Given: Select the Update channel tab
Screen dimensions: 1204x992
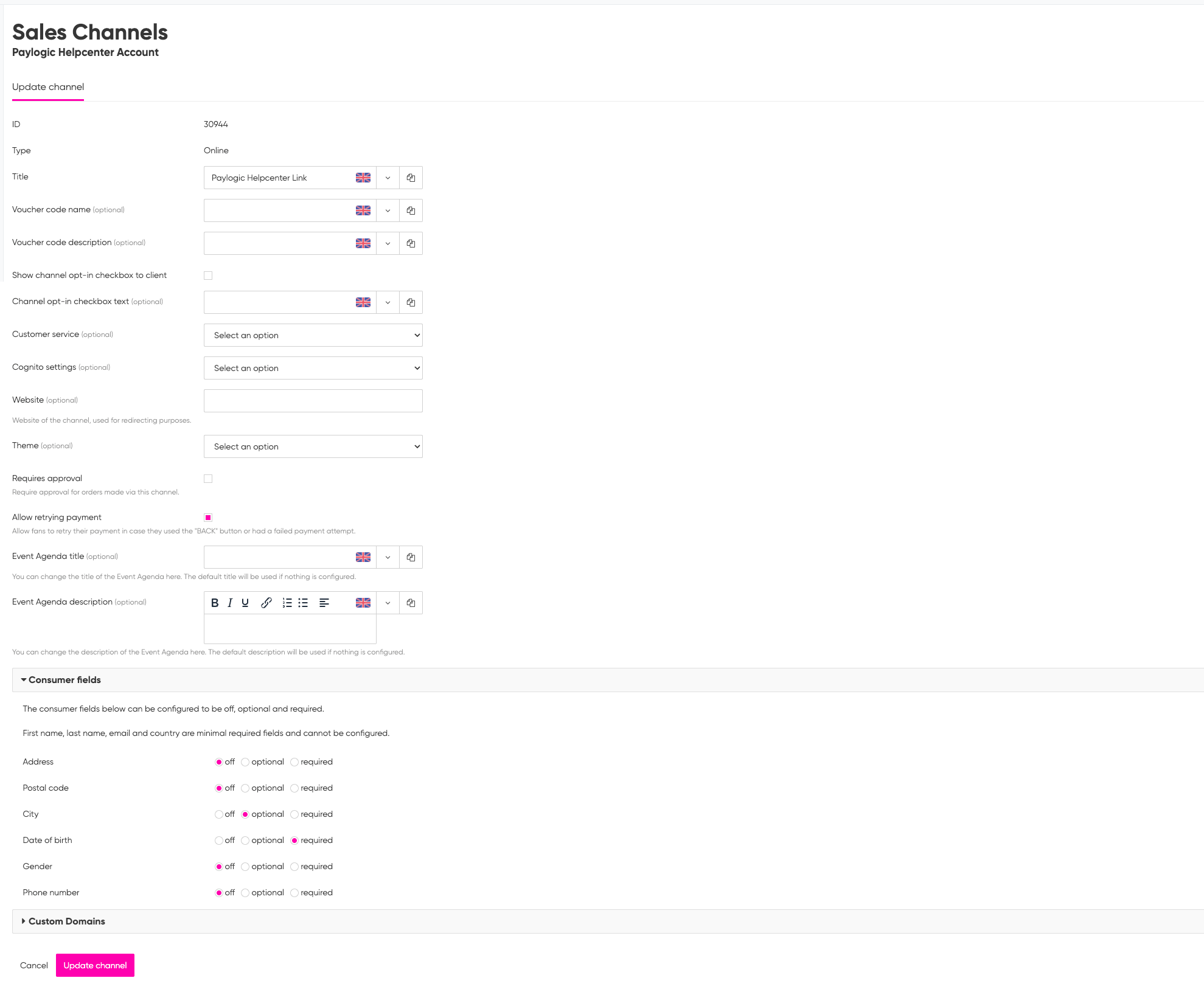Looking at the screenshot, I should coord(48,87).
